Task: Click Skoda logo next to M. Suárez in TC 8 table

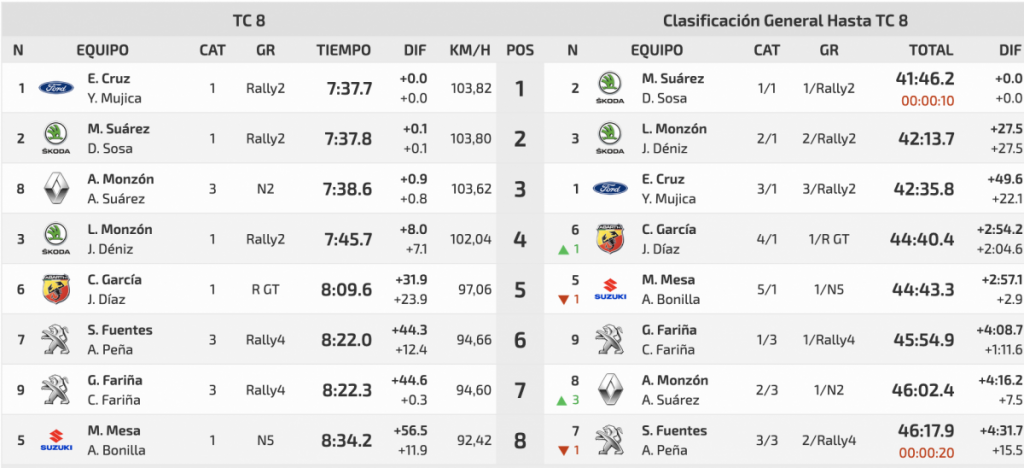Action: click(x=56, y=138)
